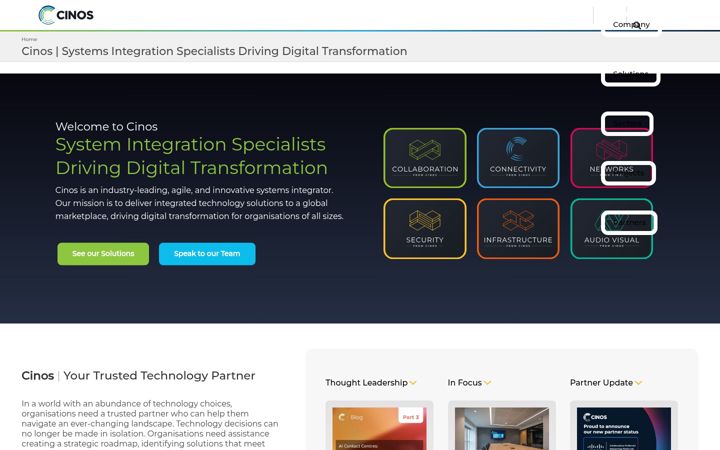Click the Speak to our Team button
The image size is (720, 450).
(207, 253)
